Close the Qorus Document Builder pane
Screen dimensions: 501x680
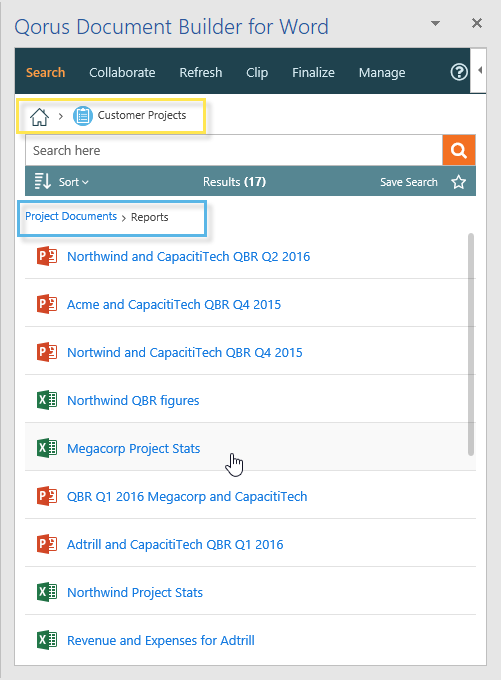477,23
